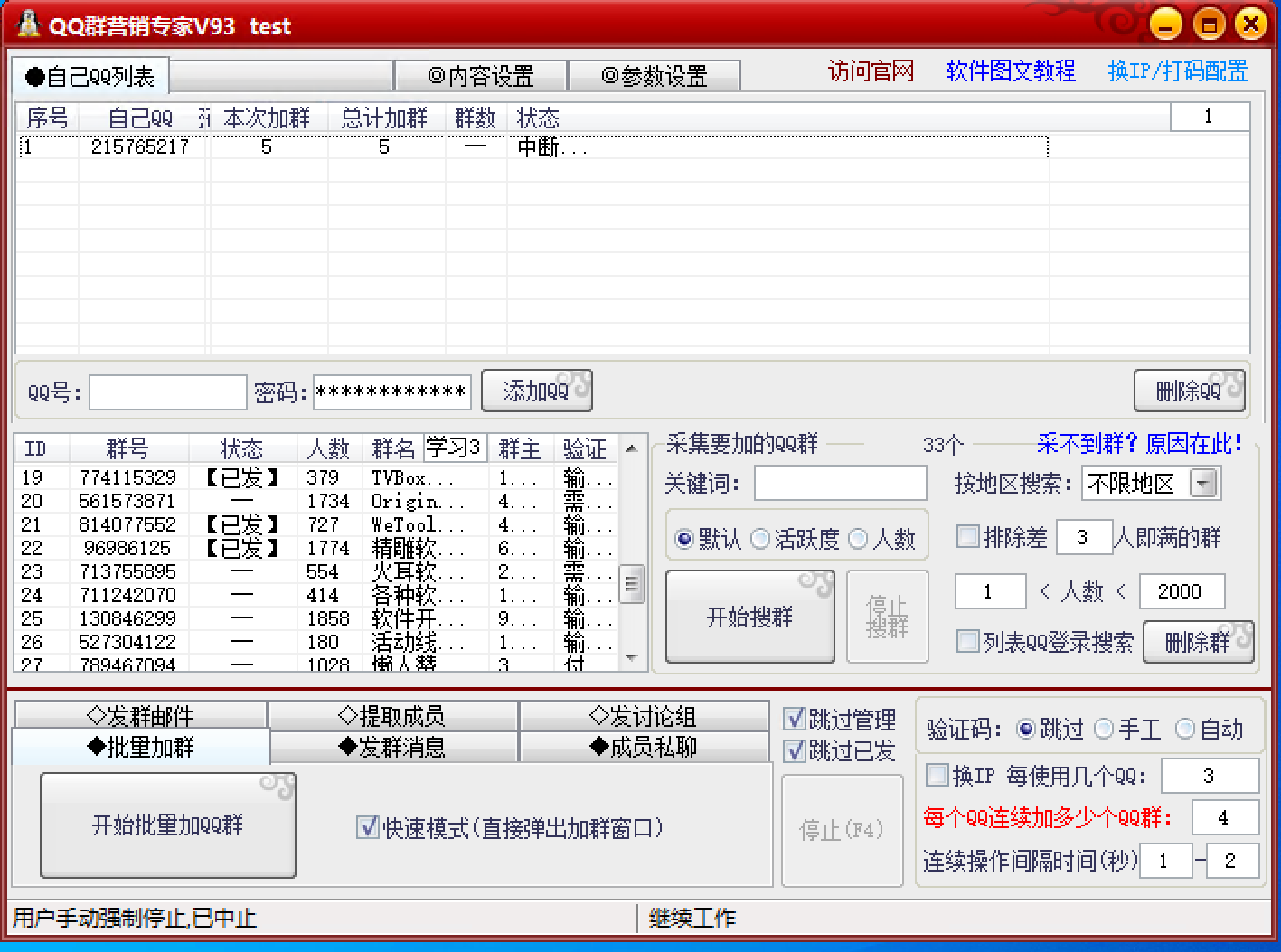The height and width of the screenshot is (952, 1281).
Task: Select group row 711242070
Action: (x=316, y=595)
